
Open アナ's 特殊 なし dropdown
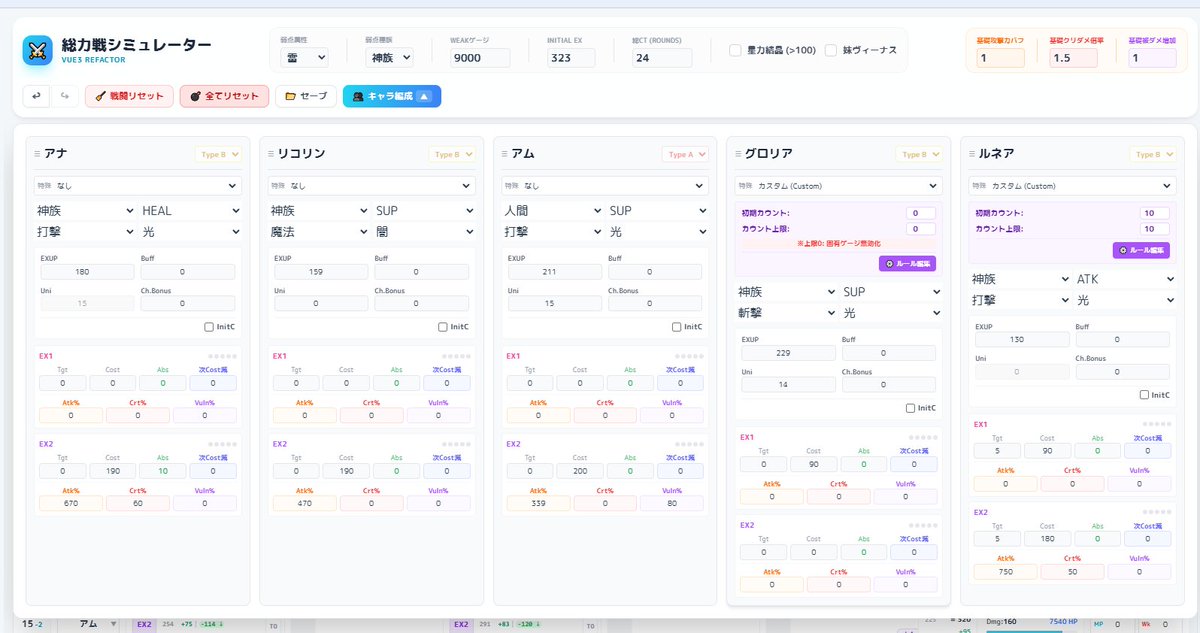click(138, 186)
